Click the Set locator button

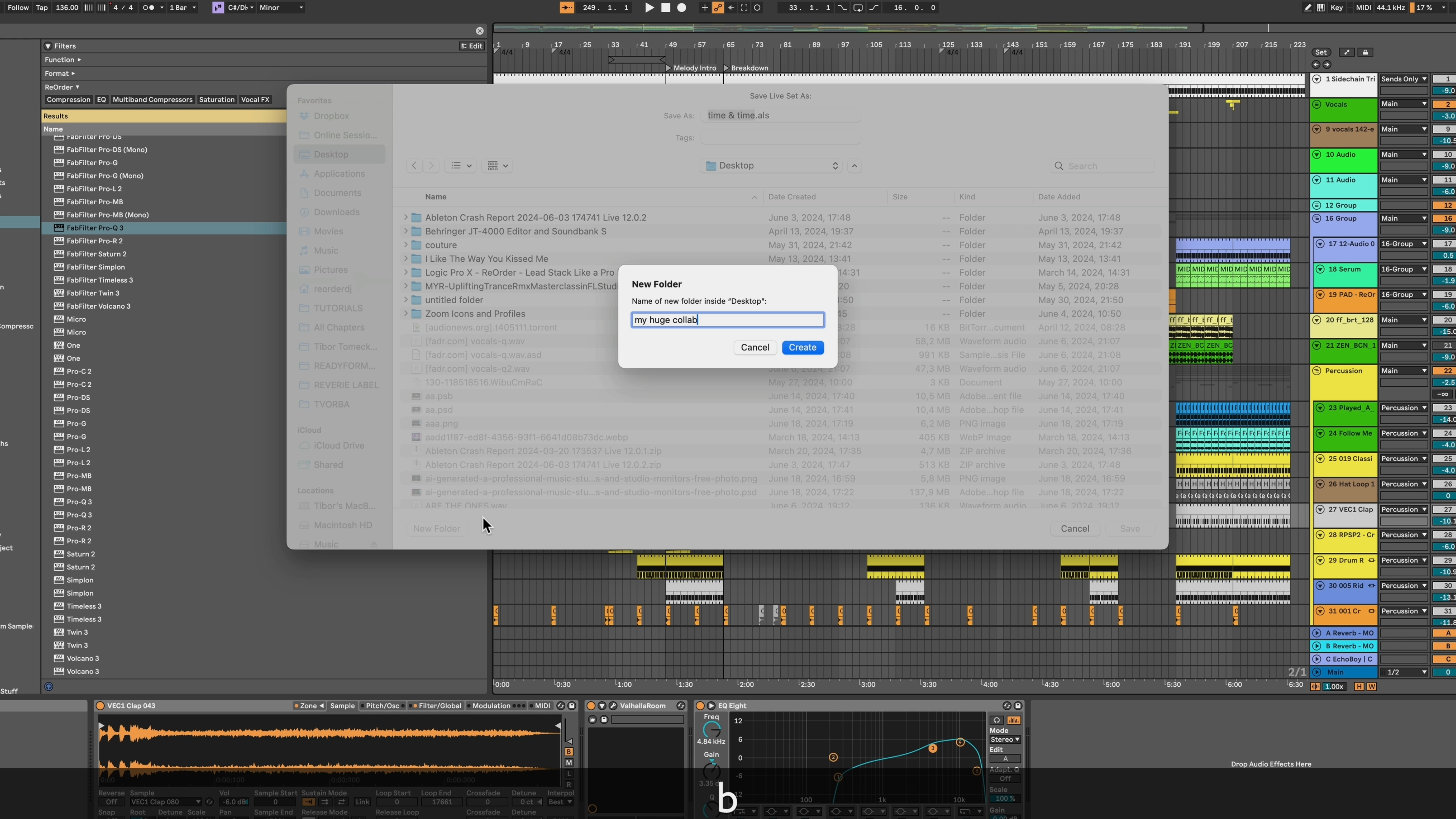pos(1321,52)
